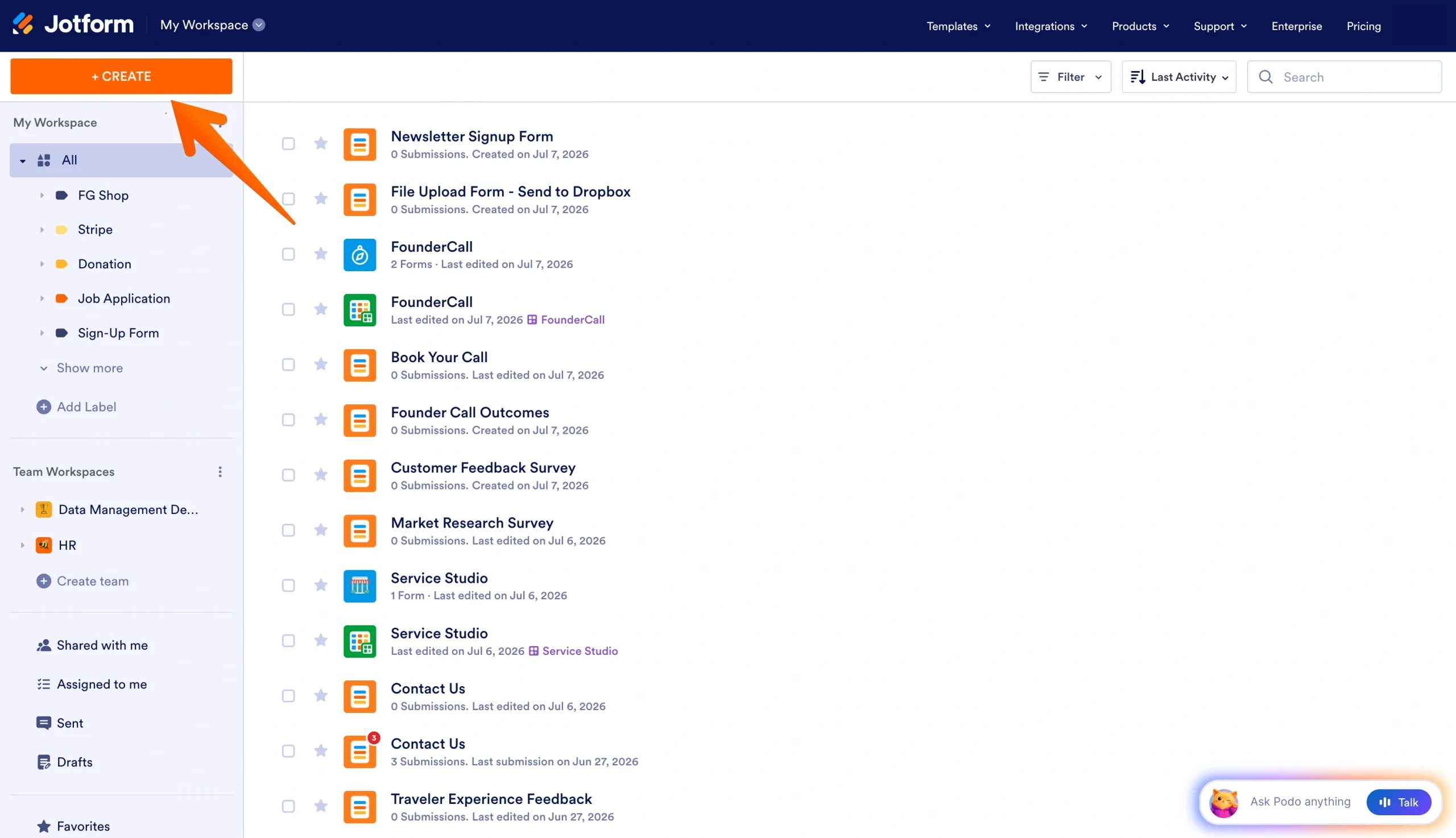Viewport: 1456px width, 838px height.
Task: Open the Service Studio store icon
Action: tap(360, 586)
